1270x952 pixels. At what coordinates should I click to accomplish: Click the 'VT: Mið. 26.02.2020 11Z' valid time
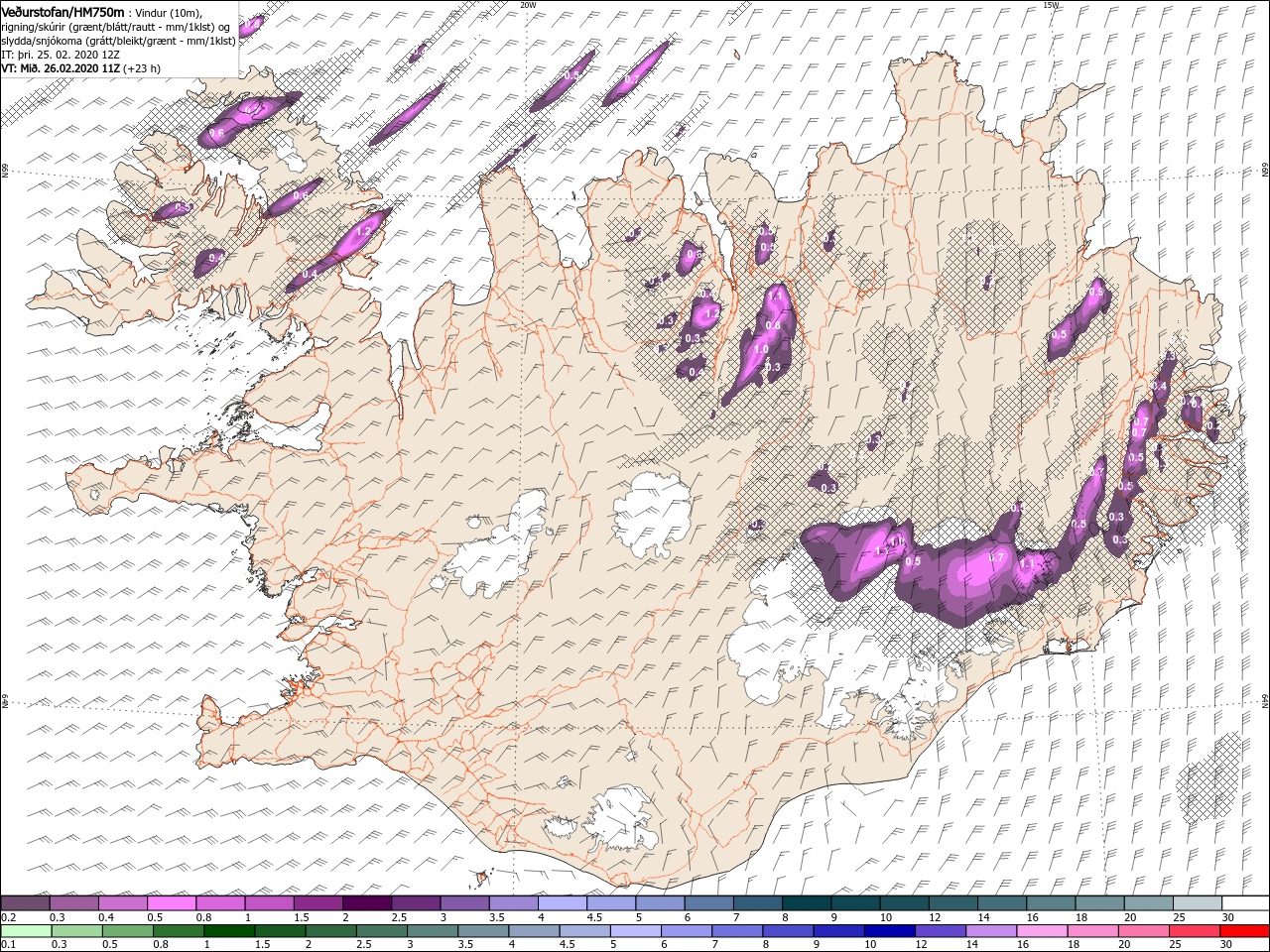point(61,68)
